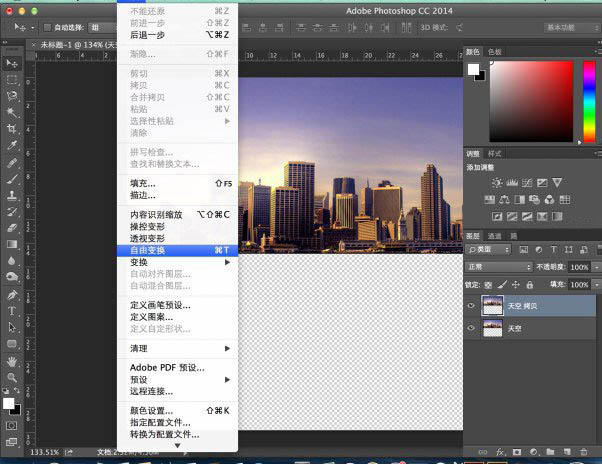The image size is (602, 464).
Task: Show more items at menu bottom arrow
Action: 177,446
